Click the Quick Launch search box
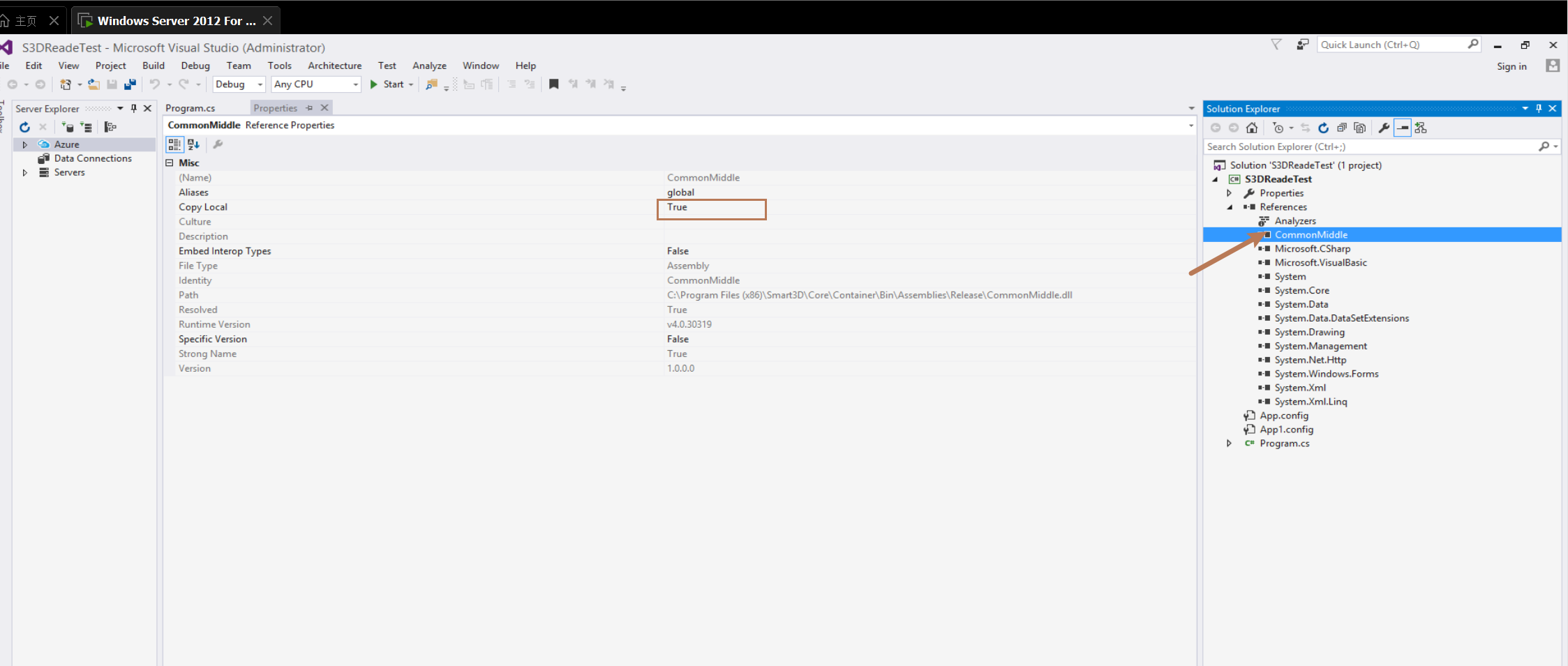 [x=1398, y=45]
